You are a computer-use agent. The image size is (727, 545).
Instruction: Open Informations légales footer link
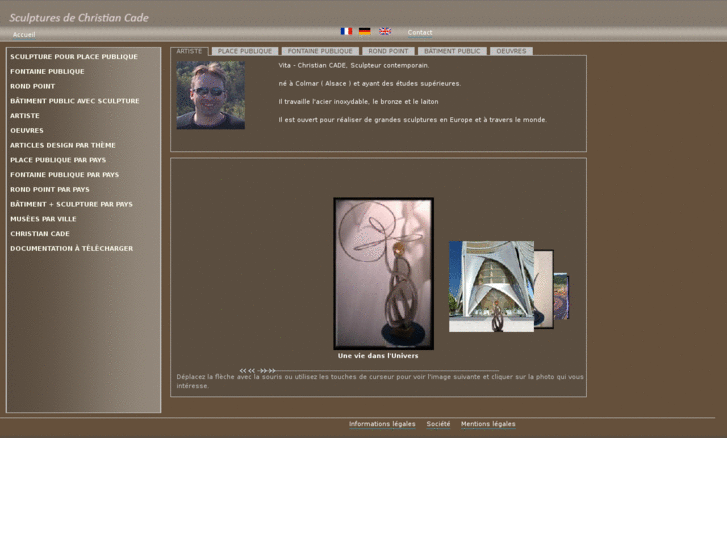pos(382,424)
